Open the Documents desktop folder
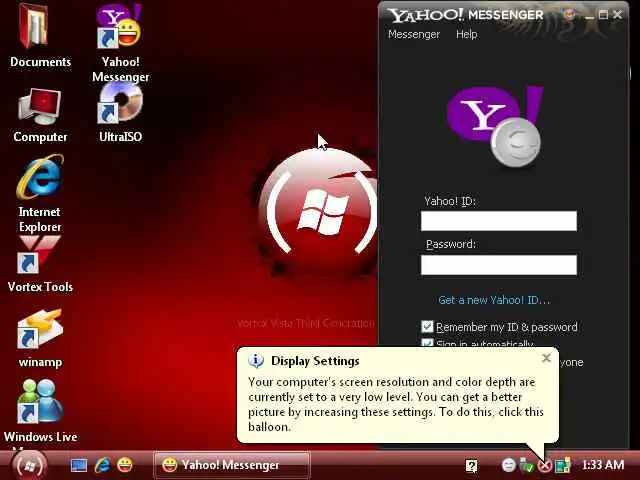Screen dimensions: 640x480 pyautogui.click(x=40, y=36)
